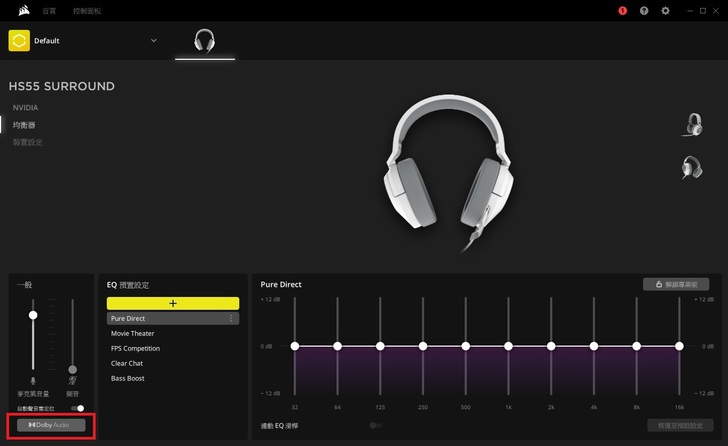The width and height of the screenshot is (728, 446).
Task: Select the NVIDIA section in sidebar
Action: [26, 107]
